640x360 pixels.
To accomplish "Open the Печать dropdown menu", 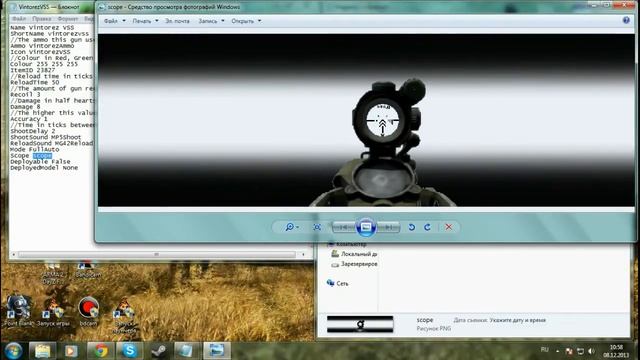I will (x=145, y=21).
